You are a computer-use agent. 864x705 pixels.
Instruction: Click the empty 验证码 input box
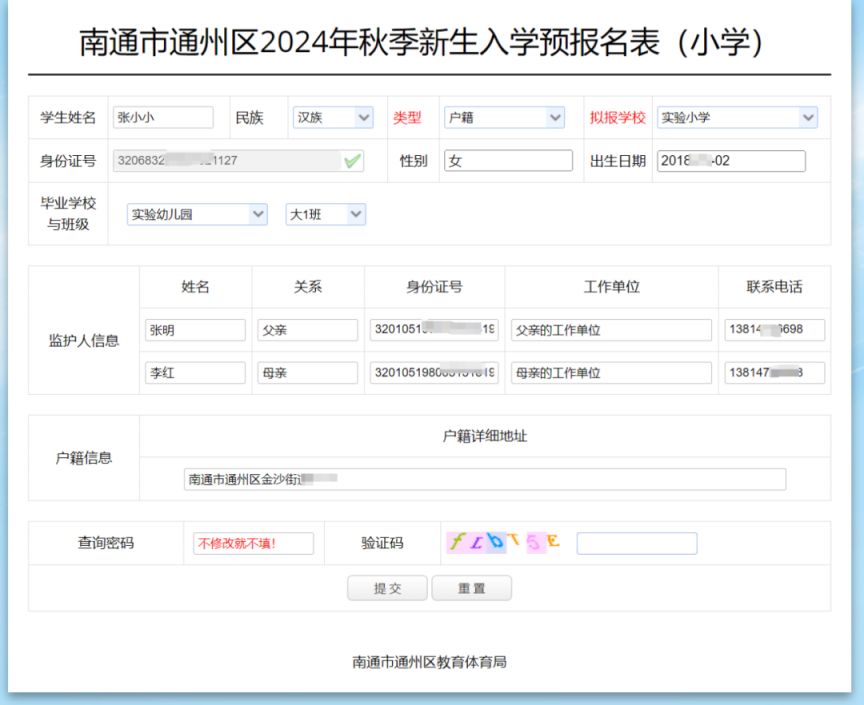637,543
